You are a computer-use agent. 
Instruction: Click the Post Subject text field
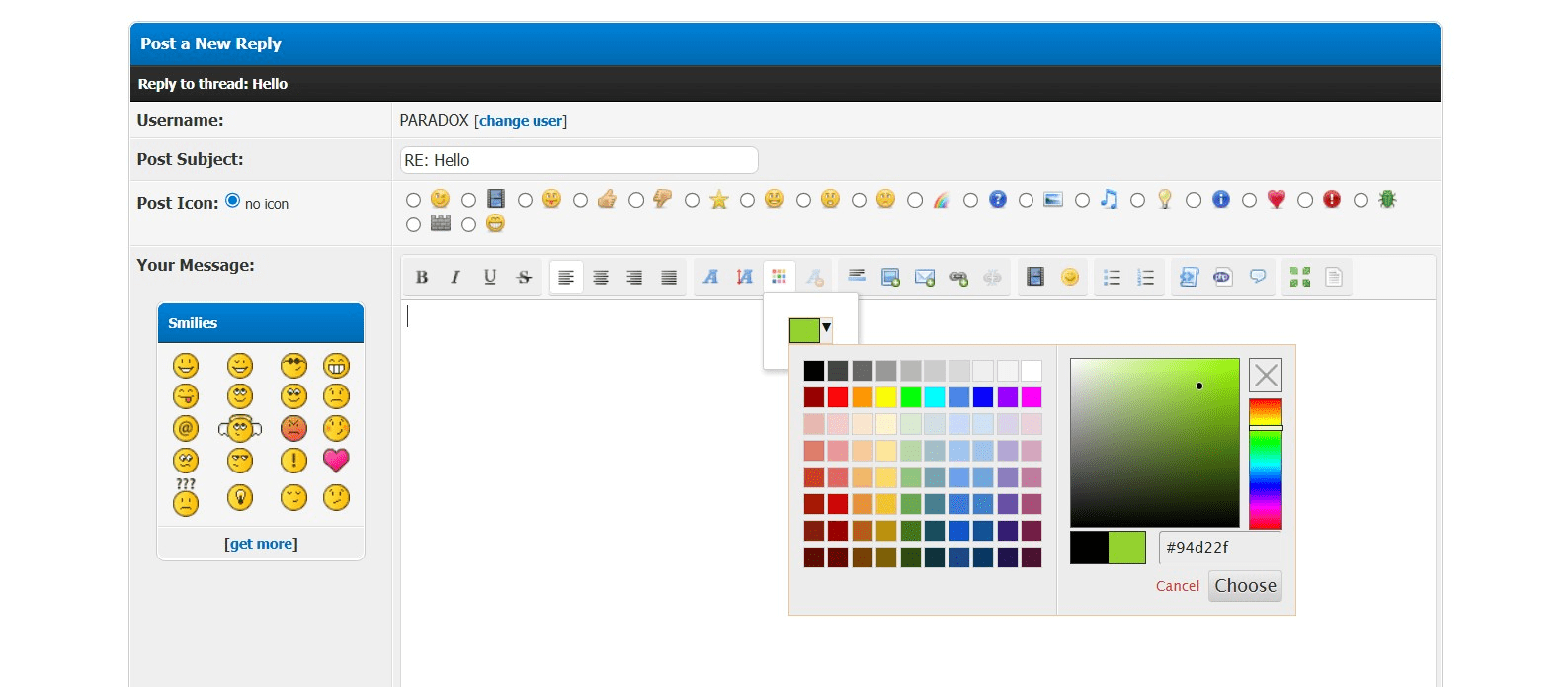(x=579, y=160)
